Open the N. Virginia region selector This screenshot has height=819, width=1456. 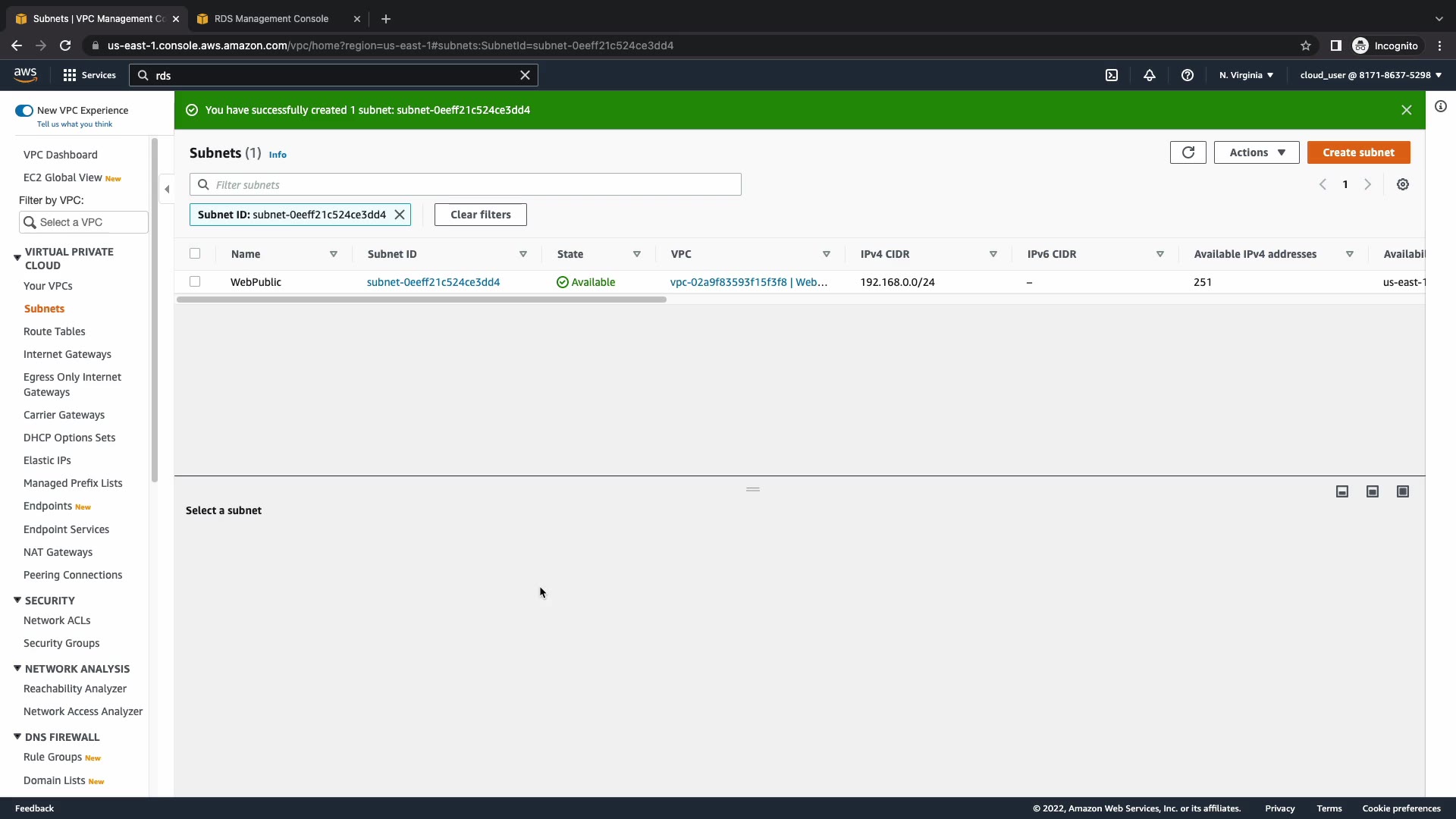(x=1246, y=75)
